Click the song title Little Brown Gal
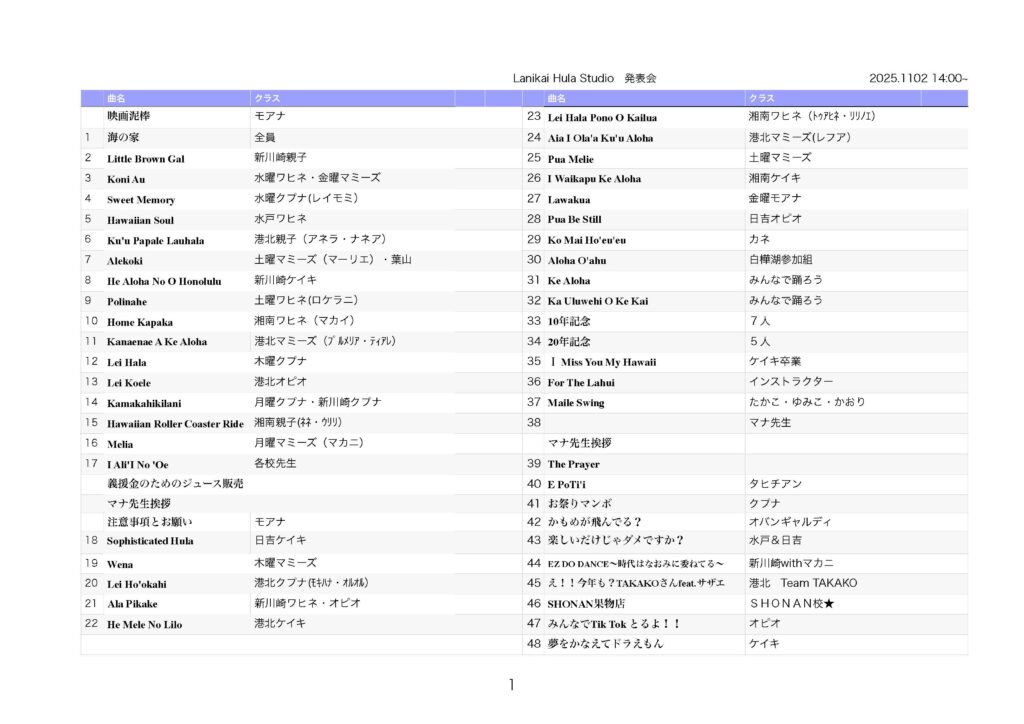1024x724 pixels. tap(146, 159)
